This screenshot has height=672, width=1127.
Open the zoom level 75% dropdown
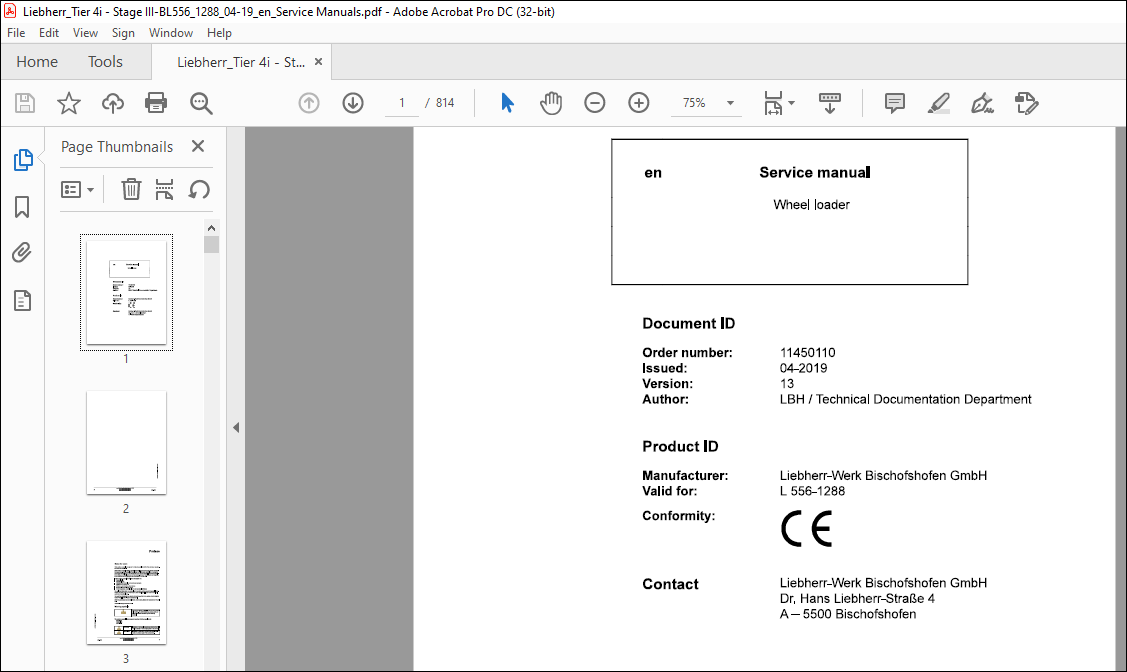(x=730, y=103)
